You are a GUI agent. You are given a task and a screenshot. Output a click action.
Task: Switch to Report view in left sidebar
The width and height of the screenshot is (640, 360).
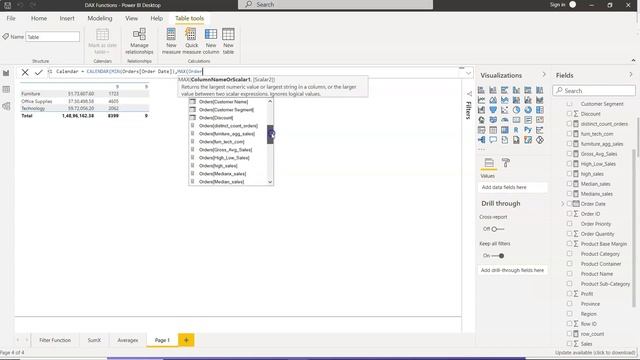point(6,73)
